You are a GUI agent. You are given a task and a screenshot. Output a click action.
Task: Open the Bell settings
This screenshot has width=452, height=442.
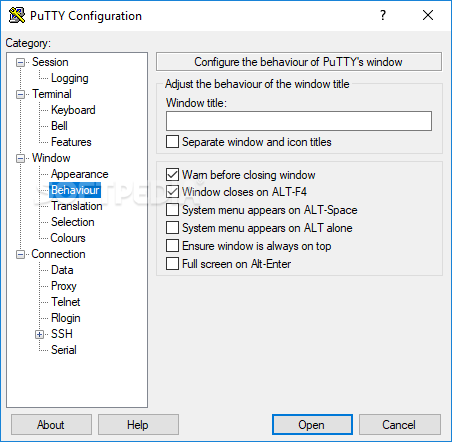point(59,126)
